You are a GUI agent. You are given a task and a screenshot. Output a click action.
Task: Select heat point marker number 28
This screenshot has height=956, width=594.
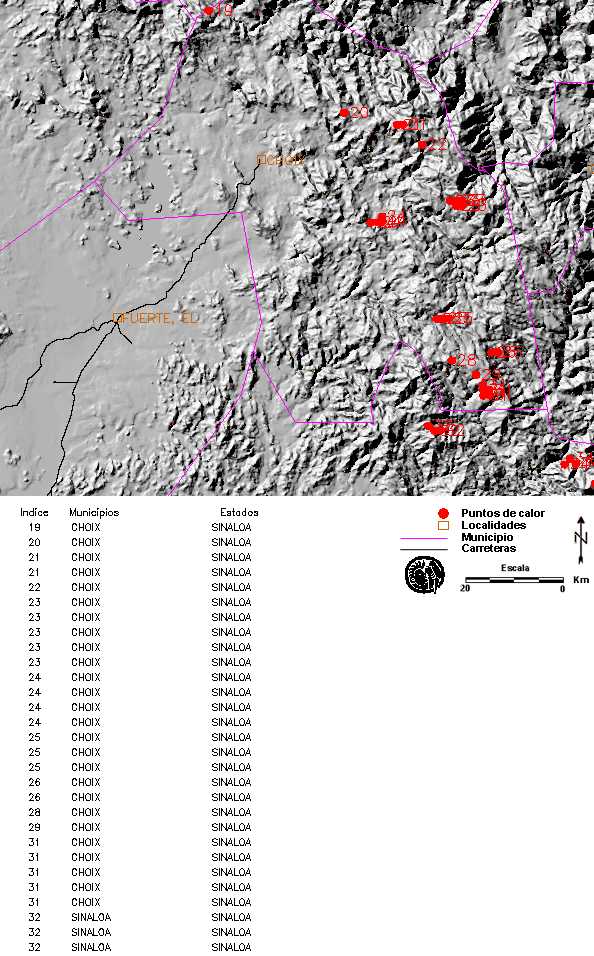click(x=452, y=360)
